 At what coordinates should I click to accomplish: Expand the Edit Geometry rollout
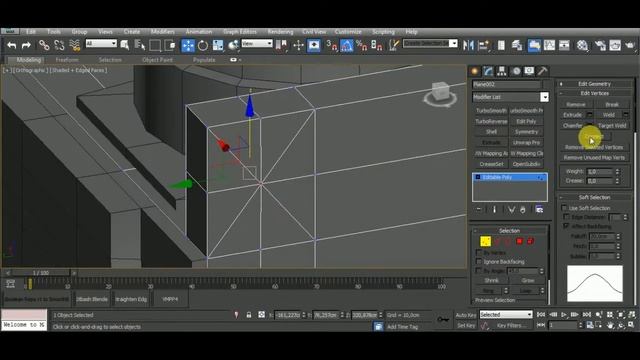[594, 84]
